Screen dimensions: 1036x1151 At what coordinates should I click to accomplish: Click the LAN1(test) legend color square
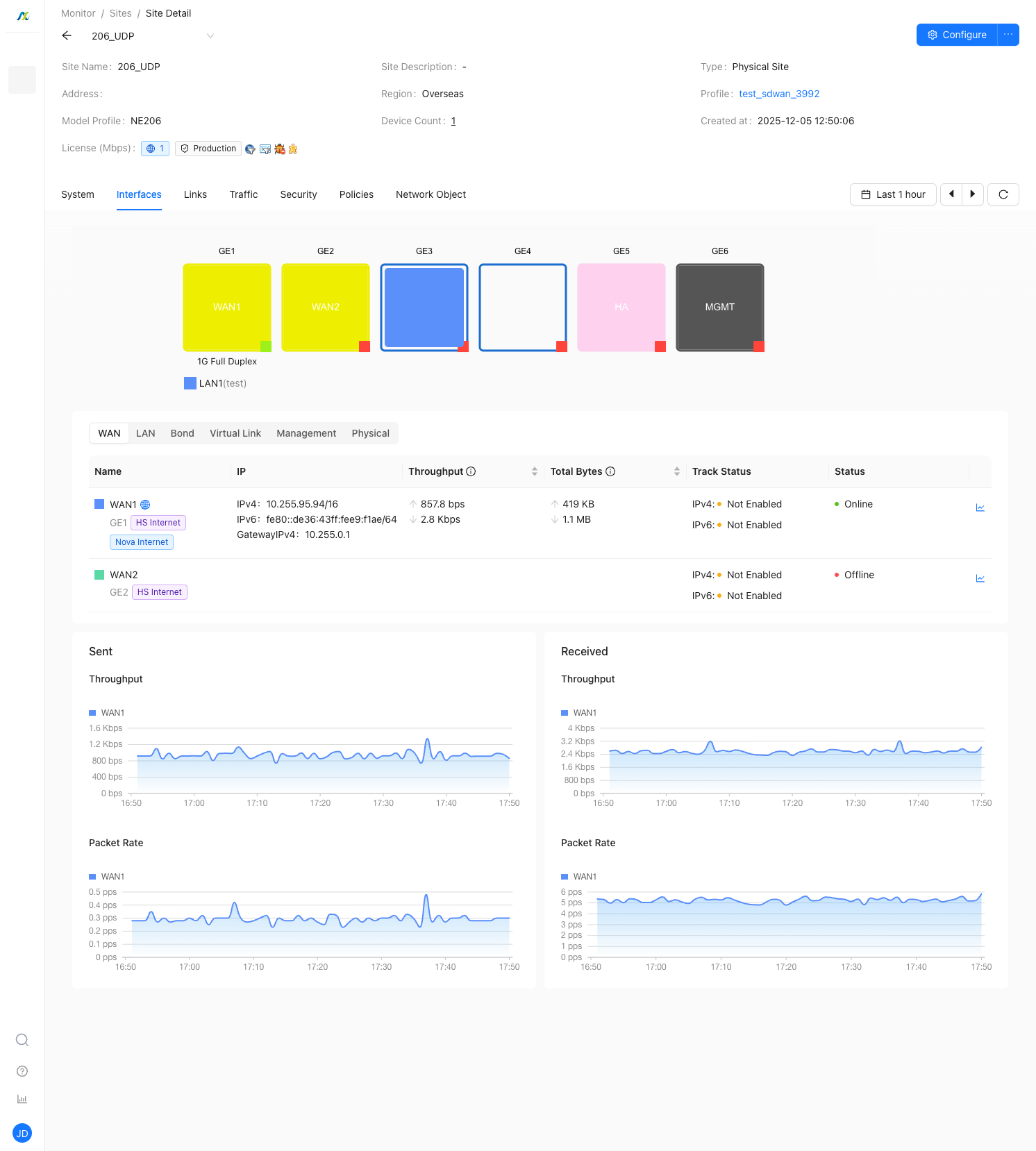pos(190,383)
